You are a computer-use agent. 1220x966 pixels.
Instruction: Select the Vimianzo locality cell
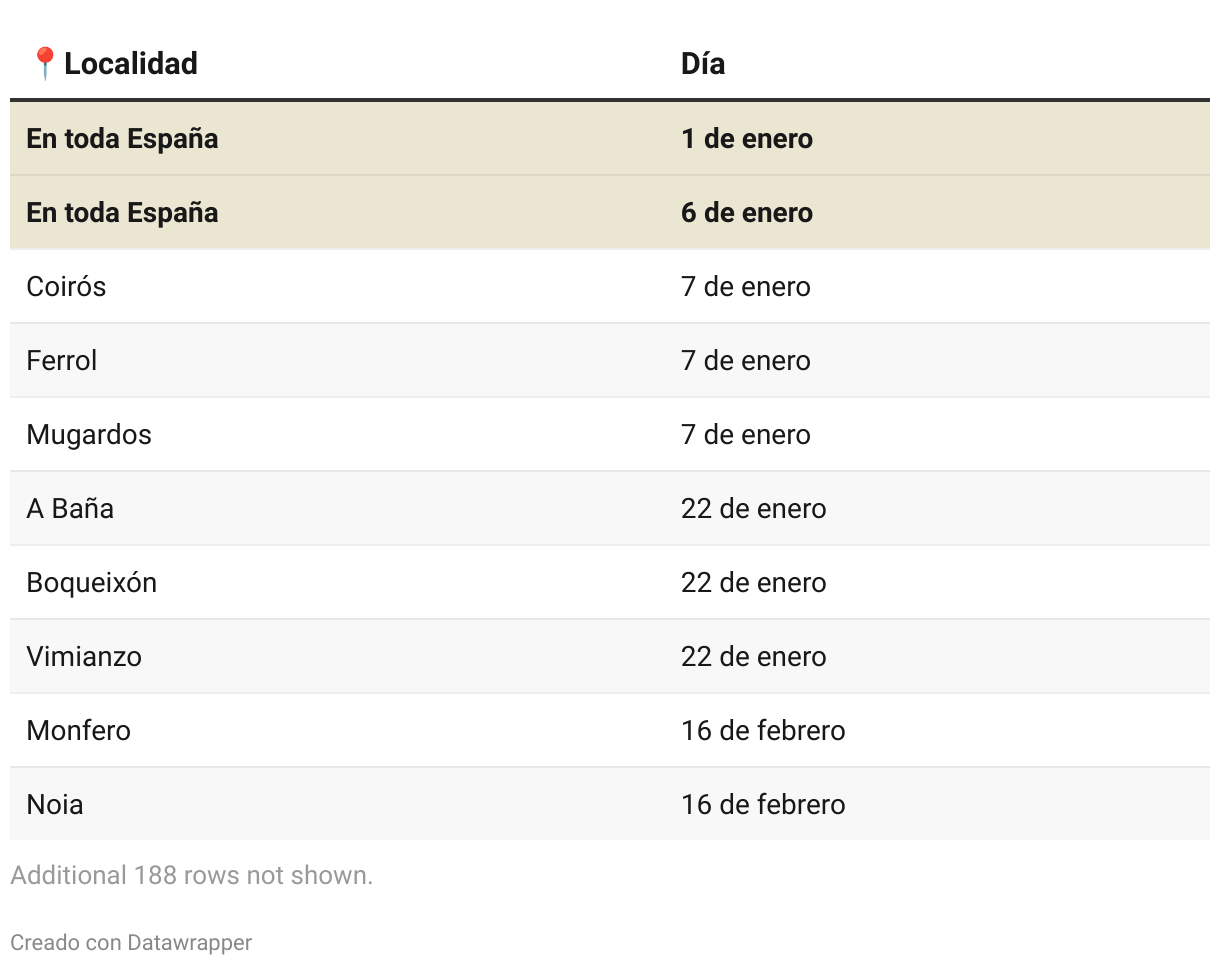tap(84, 656)
